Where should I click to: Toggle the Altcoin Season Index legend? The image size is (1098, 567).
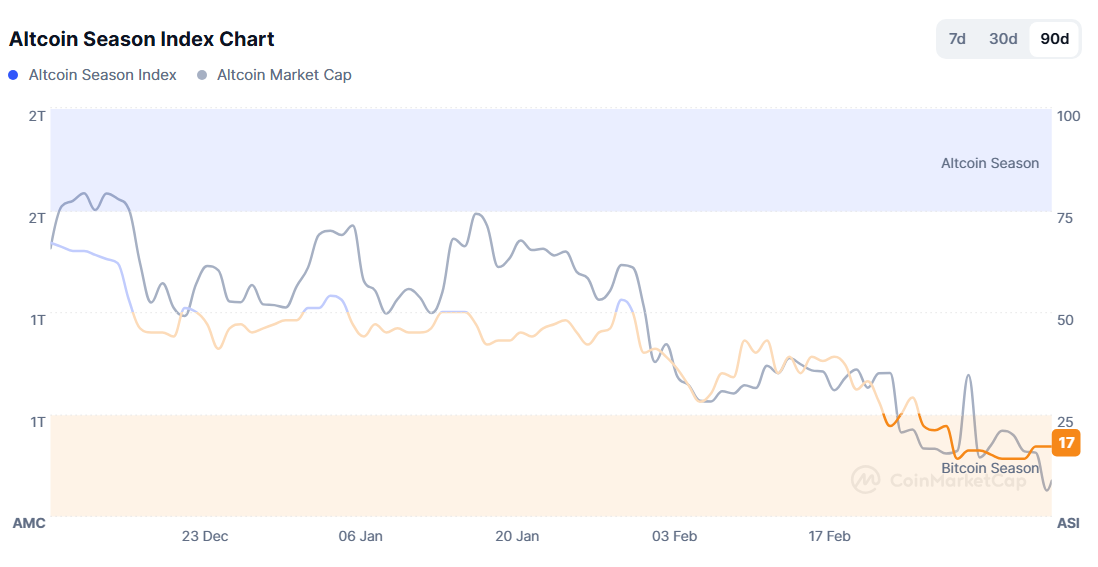[102, 75]
